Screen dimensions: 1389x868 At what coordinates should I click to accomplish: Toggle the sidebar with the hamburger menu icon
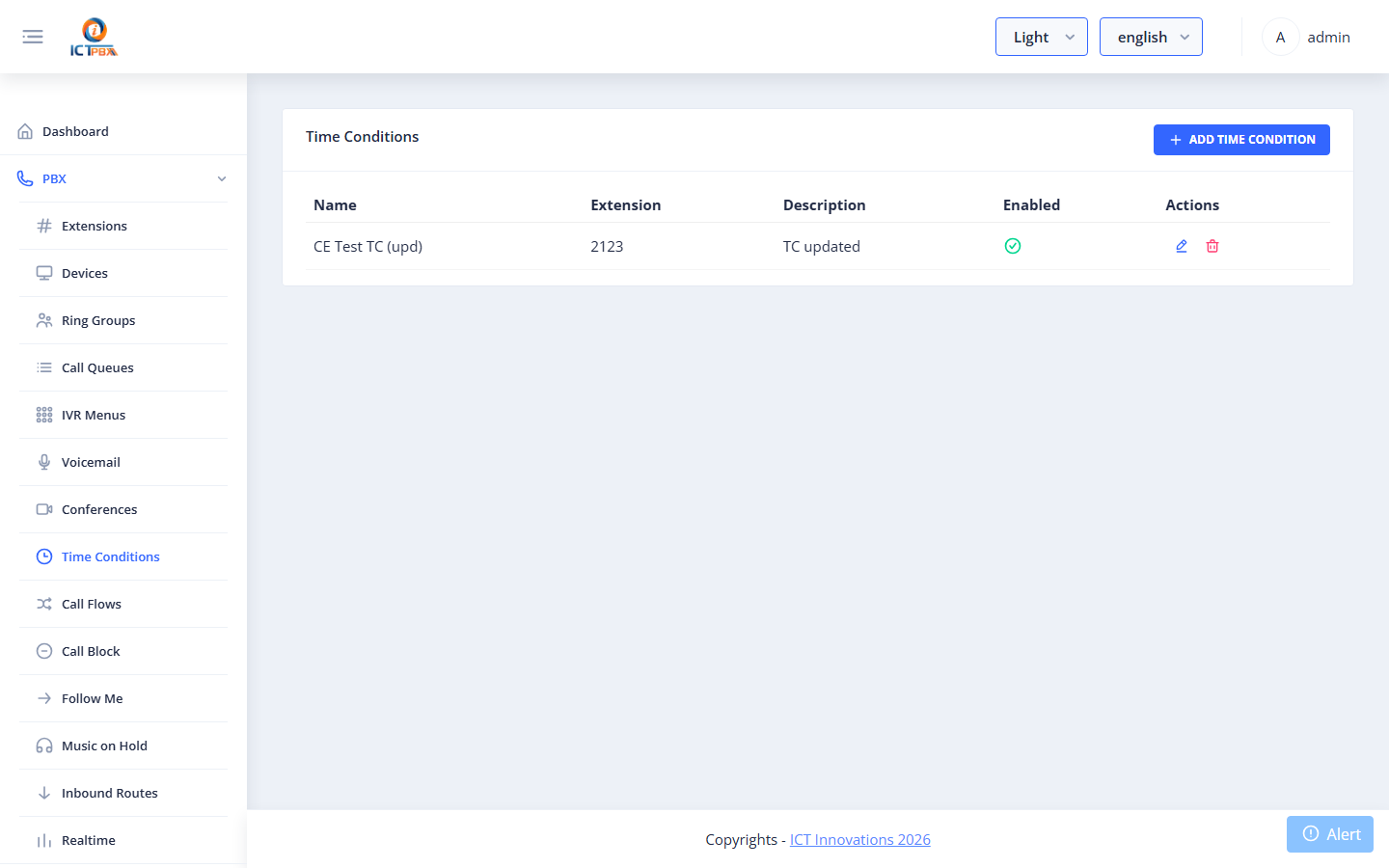click(33, 37)
